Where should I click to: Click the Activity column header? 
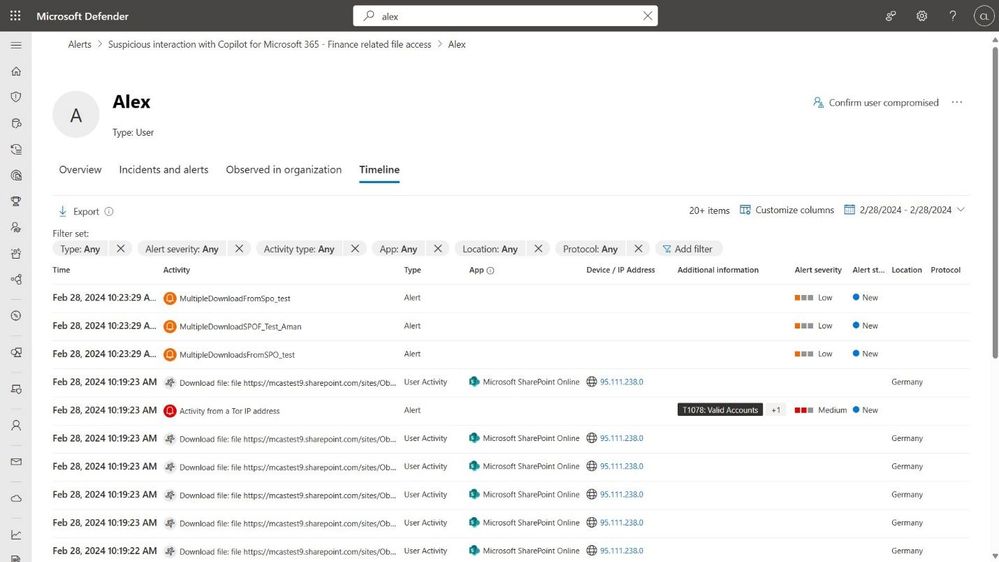coord(176,270)
